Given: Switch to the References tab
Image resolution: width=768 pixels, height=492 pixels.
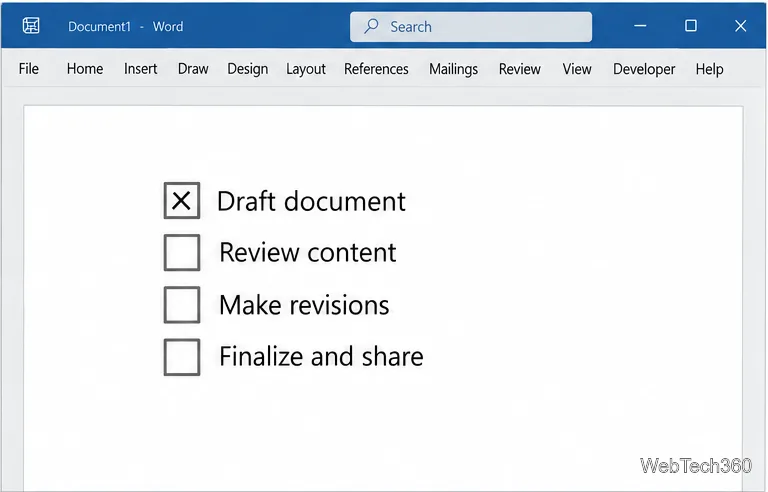Looking at the screenshot, I should point(376,69).
